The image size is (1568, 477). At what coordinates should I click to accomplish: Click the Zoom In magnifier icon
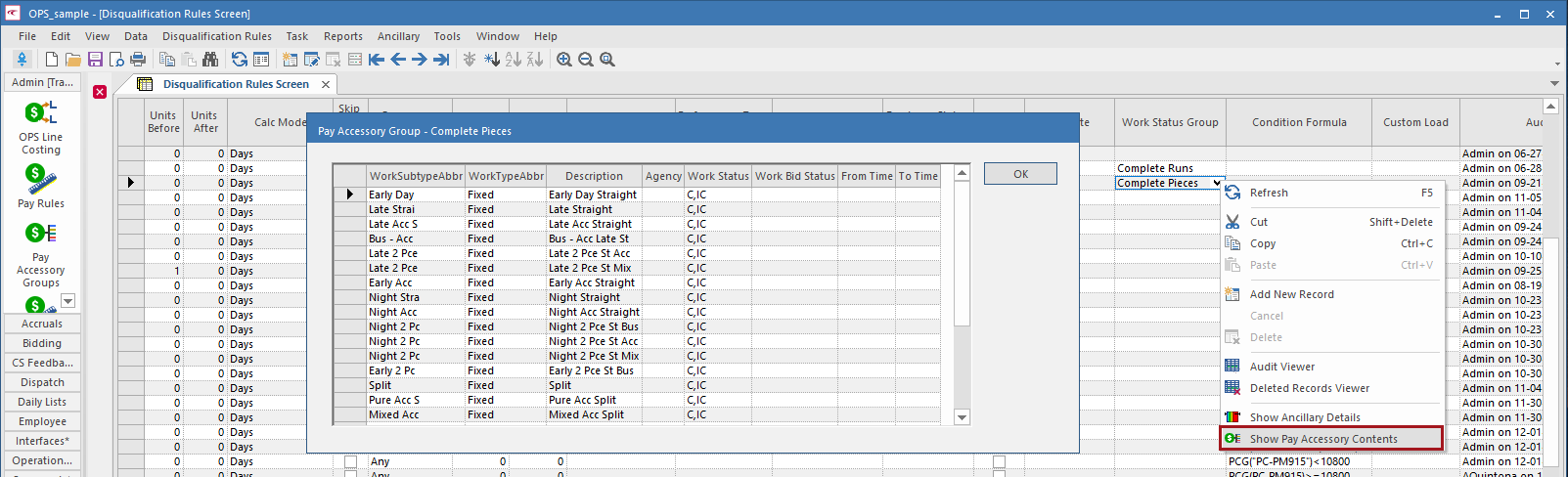[564, 60]
